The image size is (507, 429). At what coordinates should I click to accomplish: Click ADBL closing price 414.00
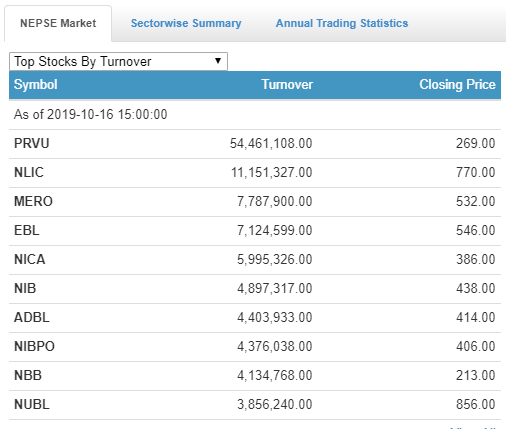476,317
